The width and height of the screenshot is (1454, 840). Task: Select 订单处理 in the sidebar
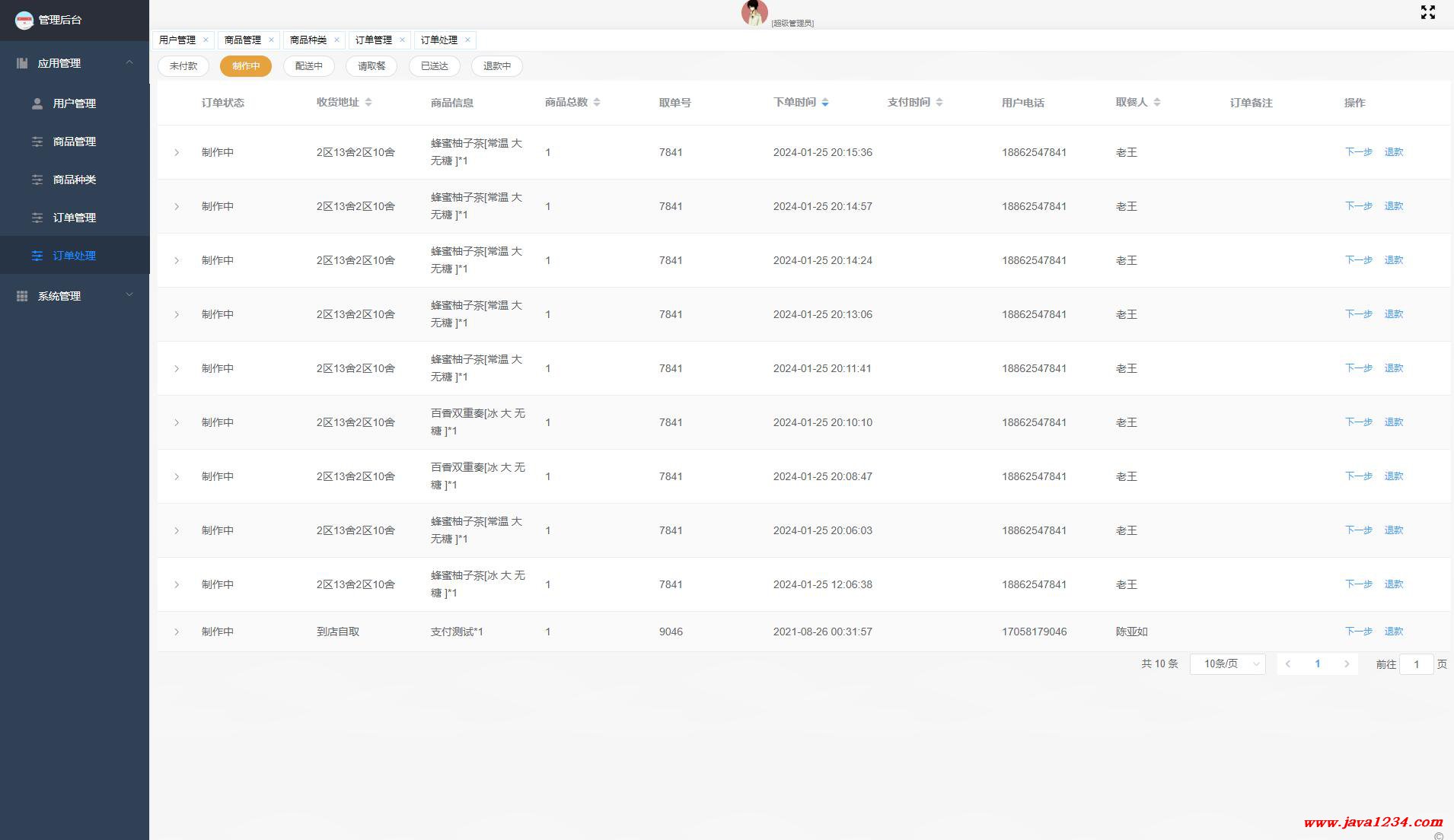click(75, 256)
